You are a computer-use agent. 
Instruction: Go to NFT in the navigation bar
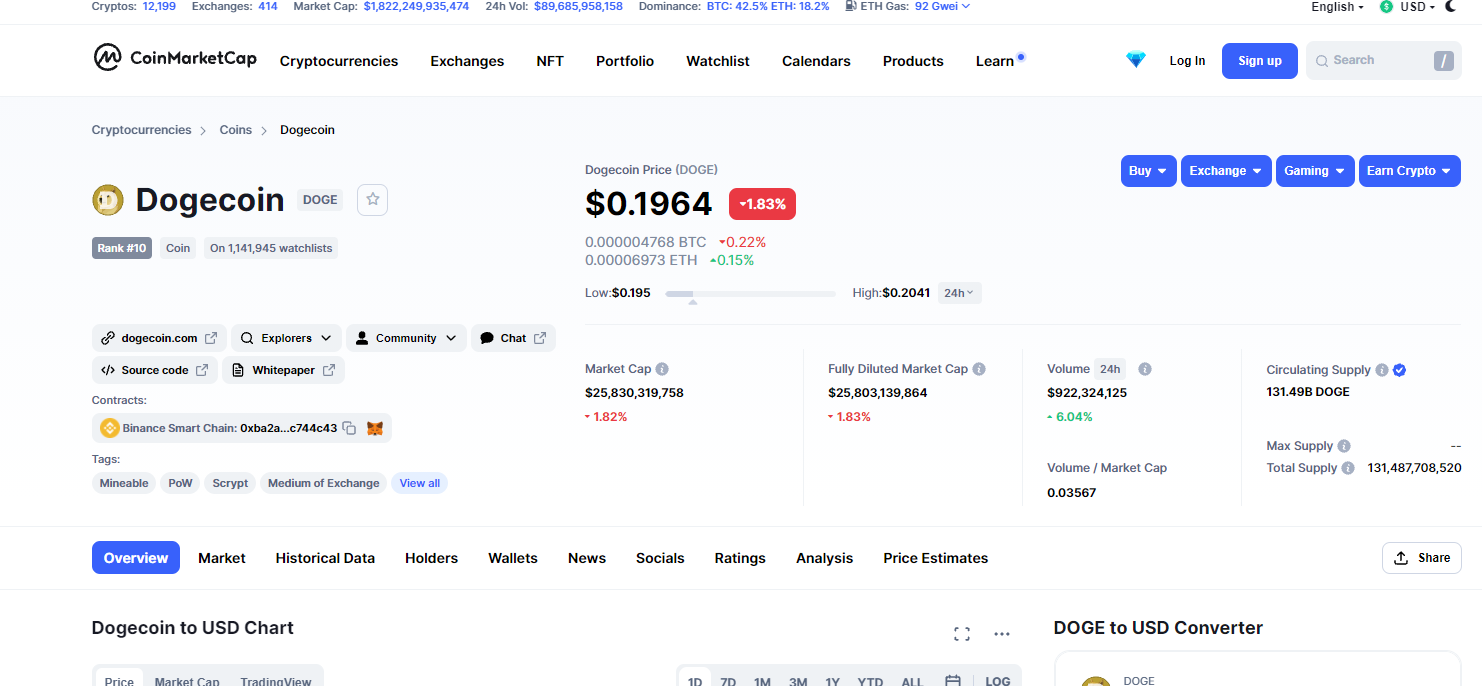coord(550,61)
